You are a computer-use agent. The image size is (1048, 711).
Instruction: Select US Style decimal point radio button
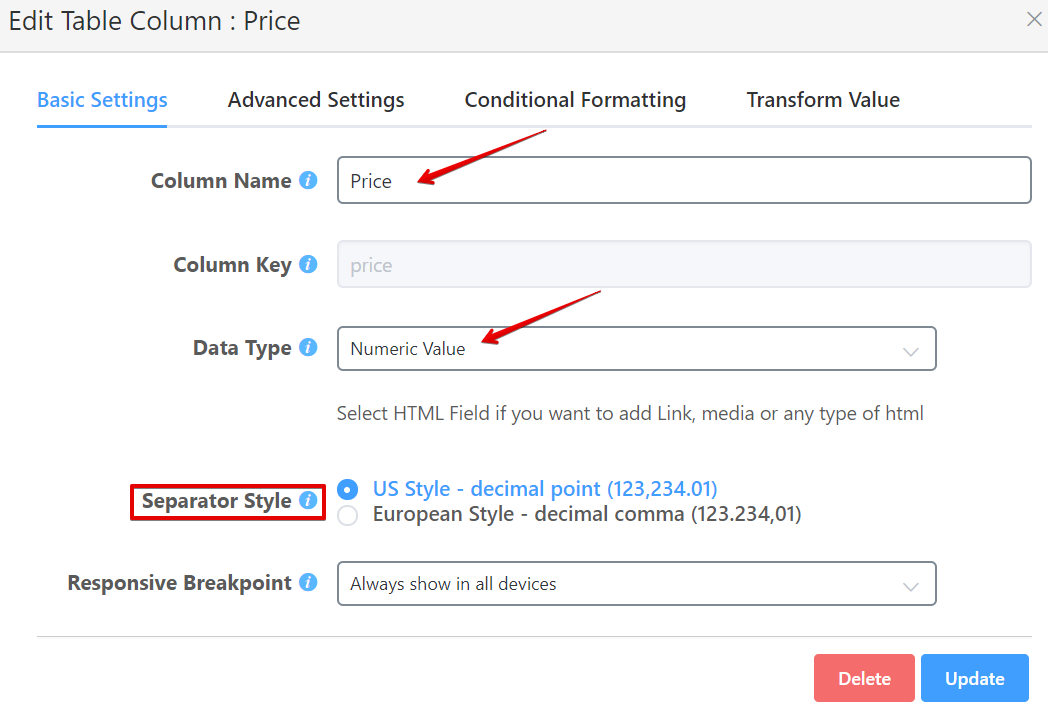[x=347, y=490]
